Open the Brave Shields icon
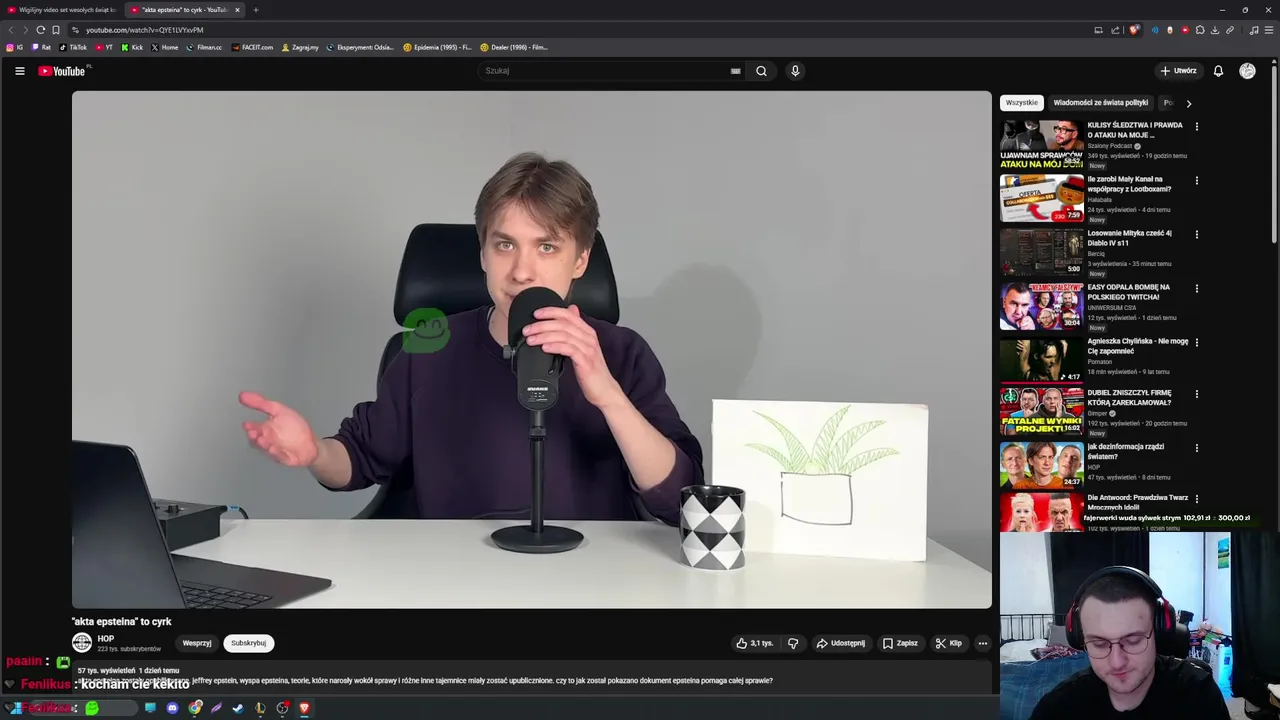This screenshot has width=1280, height=720. click(x=1134, y=30)
